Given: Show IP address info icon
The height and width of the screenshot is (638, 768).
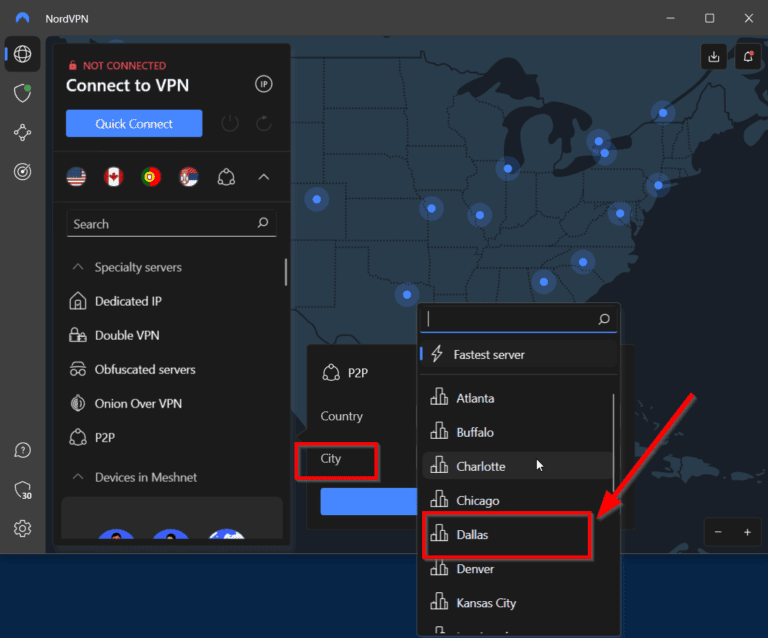Looking at the screenshot, I should [x=264, y=84].
